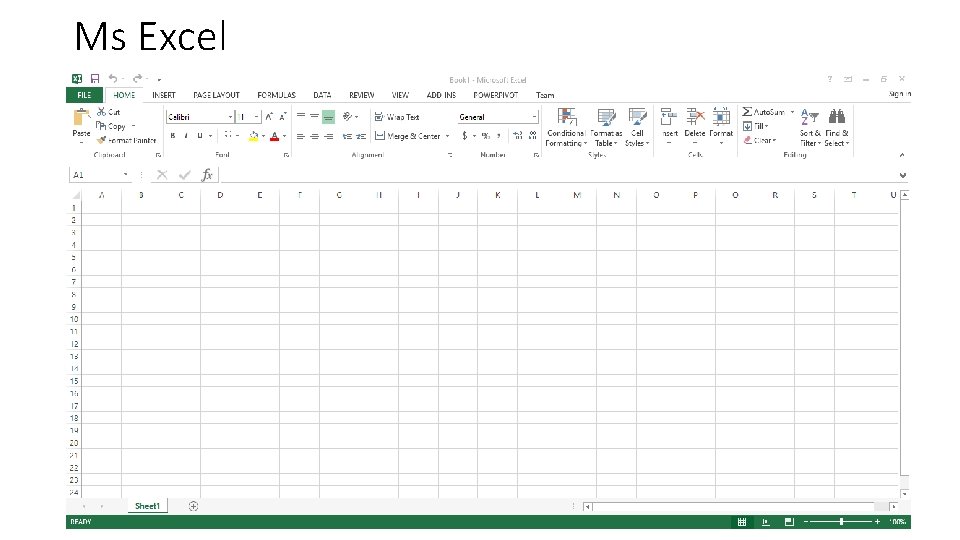Click the Paste clipboard icon

tap(81, 117)
